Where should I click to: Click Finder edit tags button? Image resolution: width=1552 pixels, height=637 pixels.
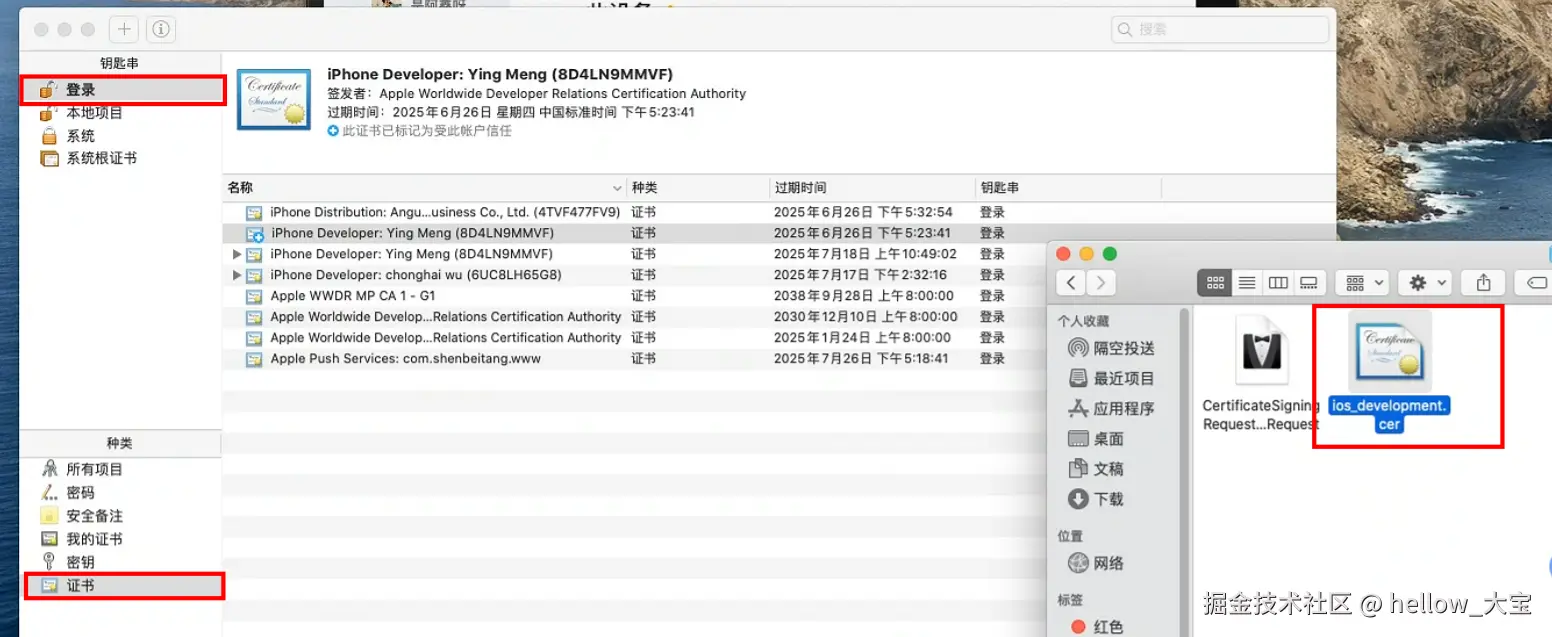pyautogui.click(x=1535, y=283)
